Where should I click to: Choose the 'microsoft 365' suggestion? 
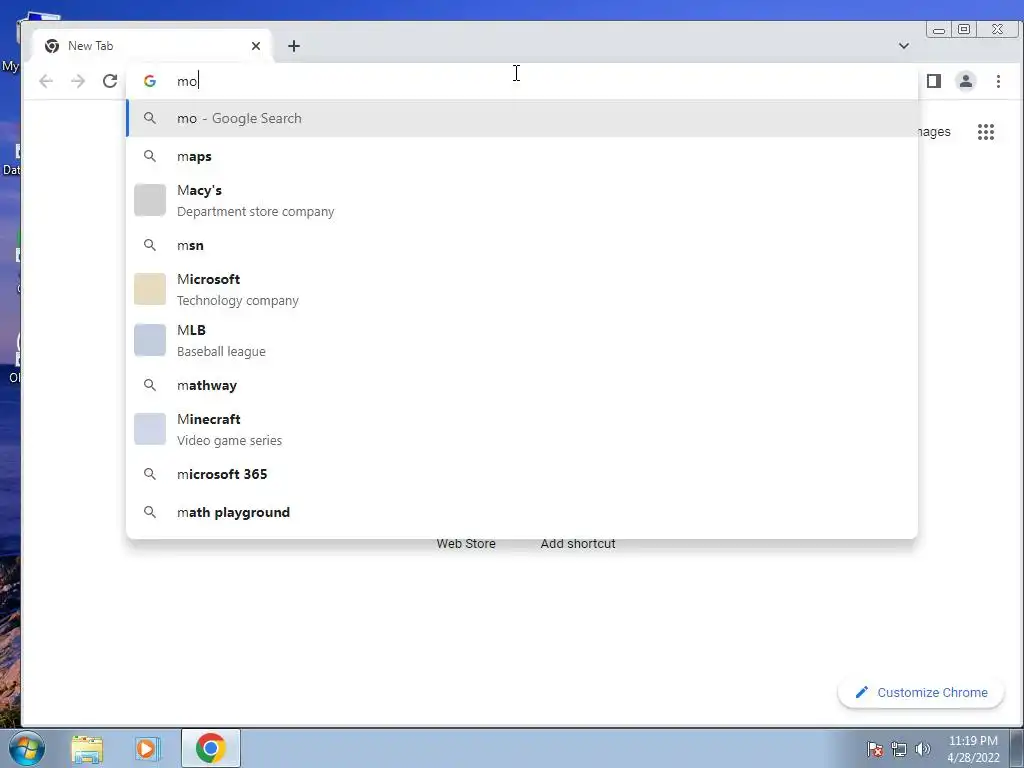(522, 474)
